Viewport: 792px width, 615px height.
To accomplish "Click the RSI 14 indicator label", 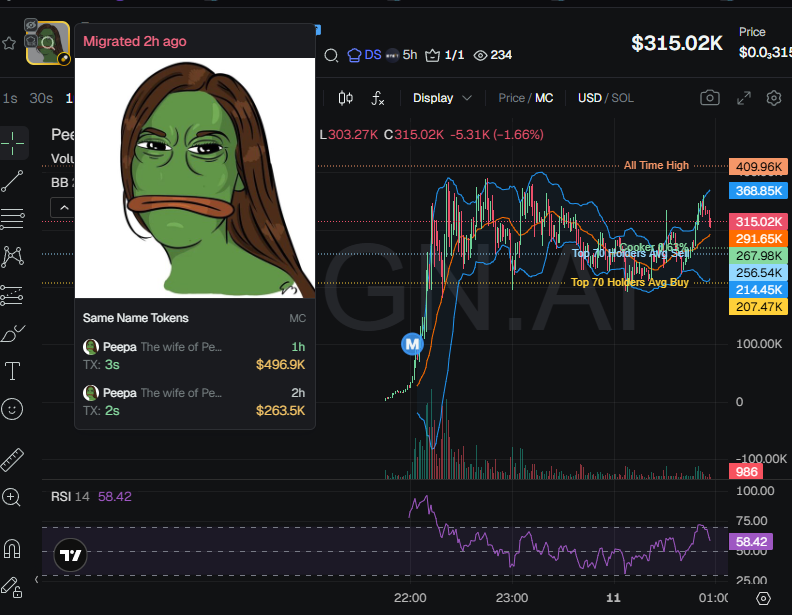I will coord(70,497).
